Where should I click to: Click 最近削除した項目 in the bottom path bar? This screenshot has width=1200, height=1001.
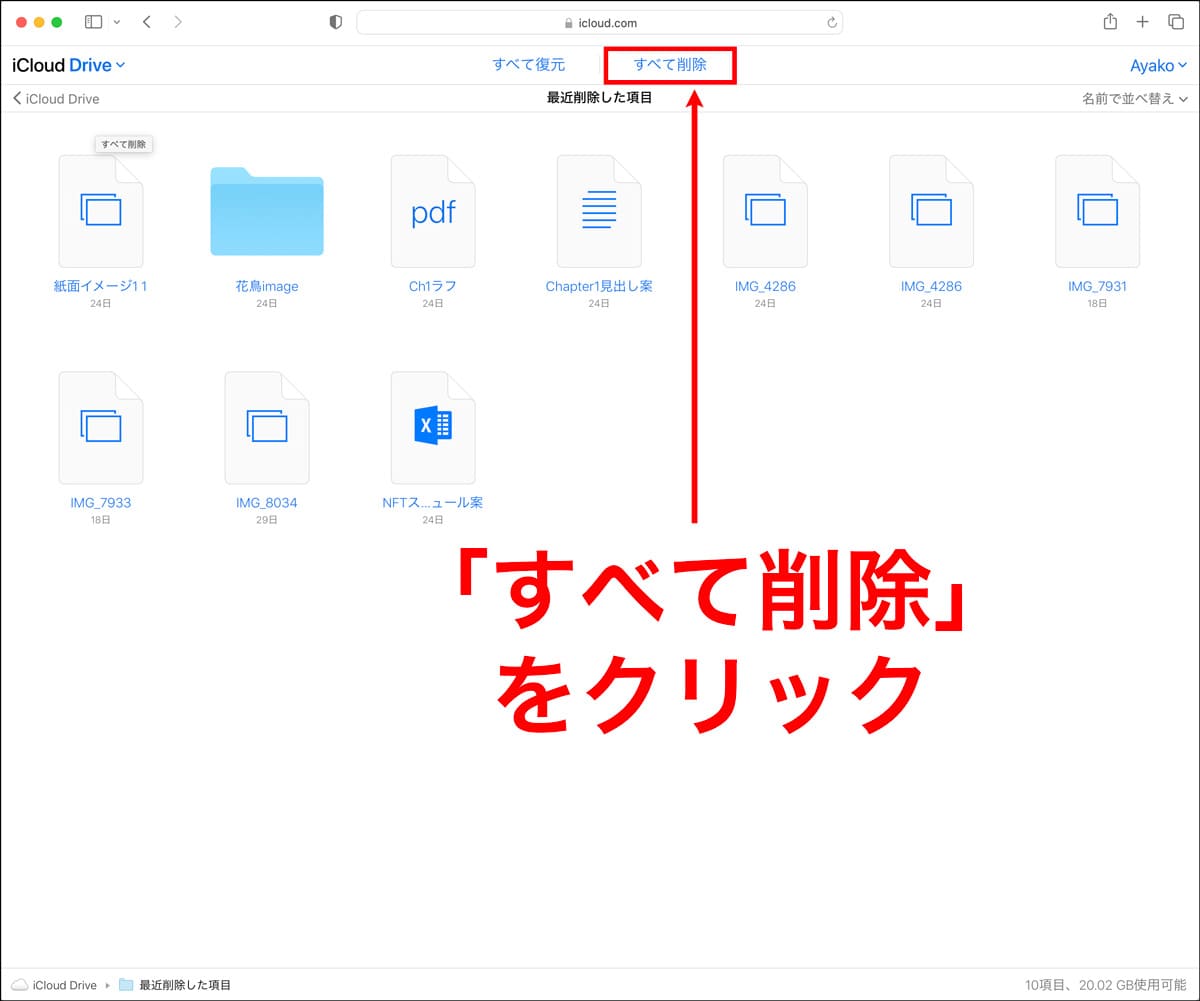click(x=185, y=985)
